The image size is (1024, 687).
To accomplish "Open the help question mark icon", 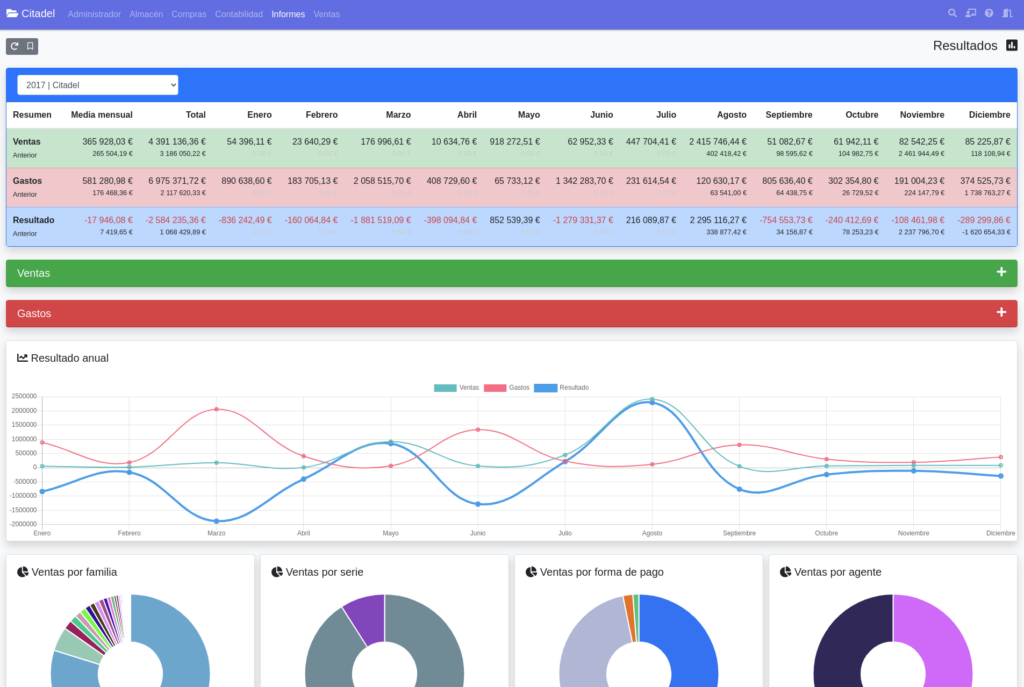I will [x=989, y=14].
